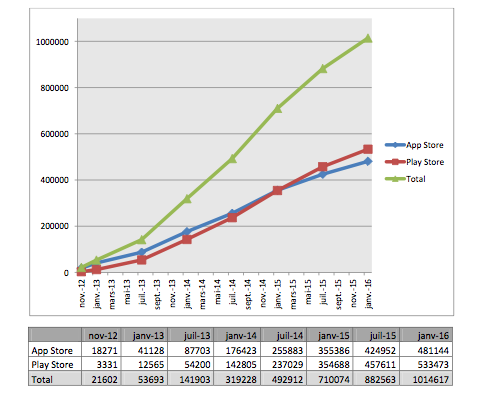
Task: Click the sept.-13 x-axis label
Action: 157,294
